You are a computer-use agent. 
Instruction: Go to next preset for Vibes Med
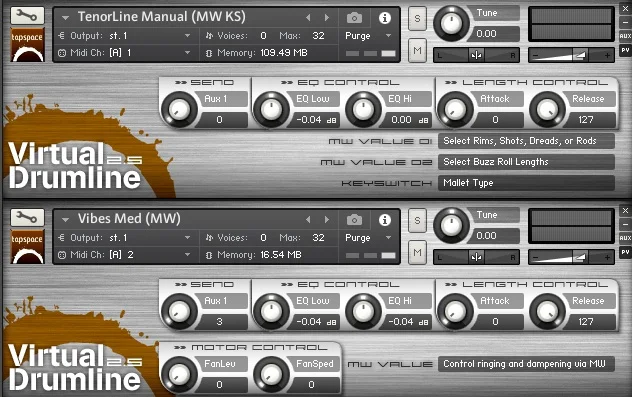pos(327,219)
